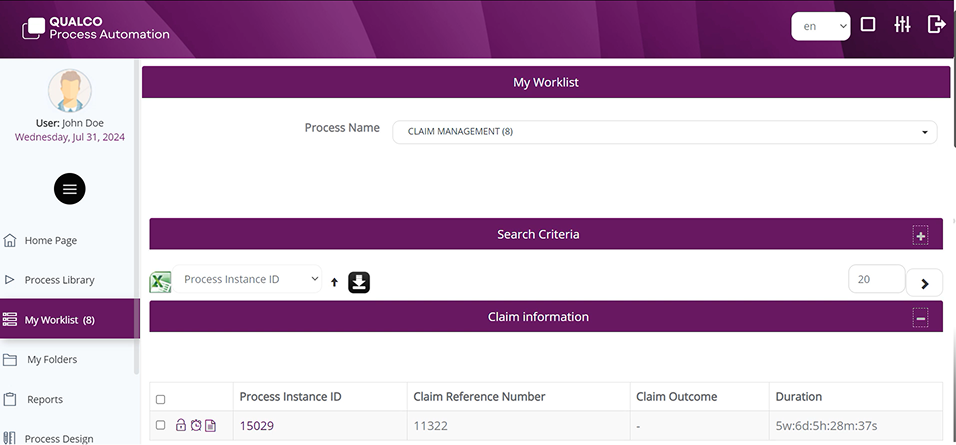The width and height of the screenshot is (956, 445).
Task: Click the date Wednesday, Jul 31, 2024
Action: tap(70, 137)
